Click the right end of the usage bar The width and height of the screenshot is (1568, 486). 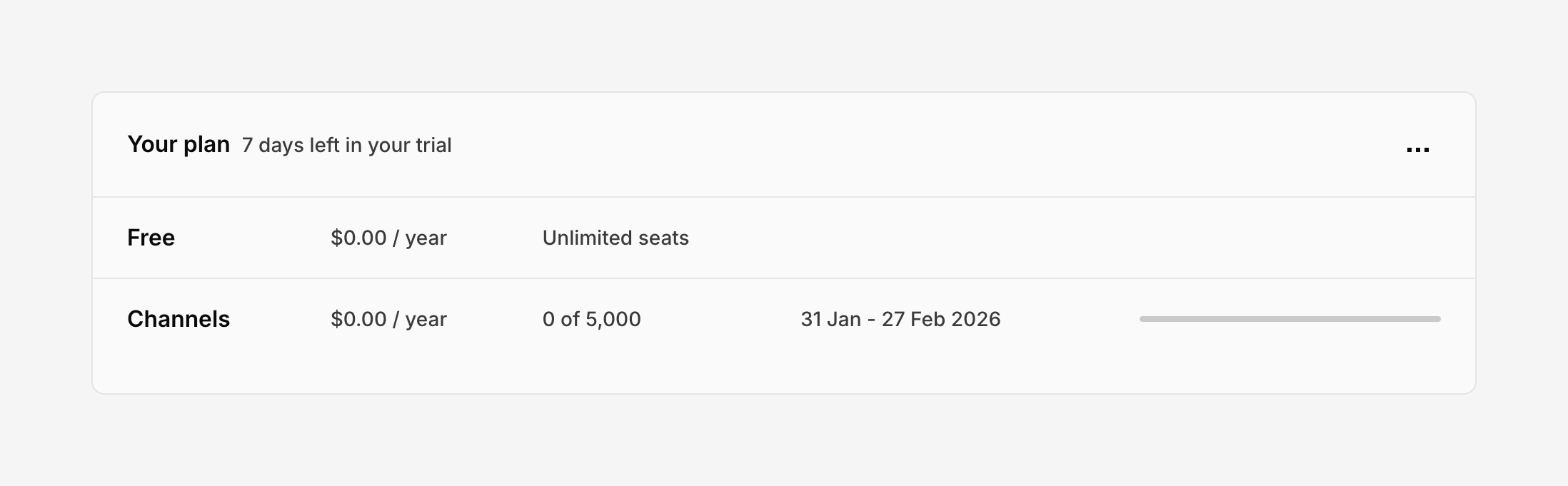click(x=1435, y=319)
